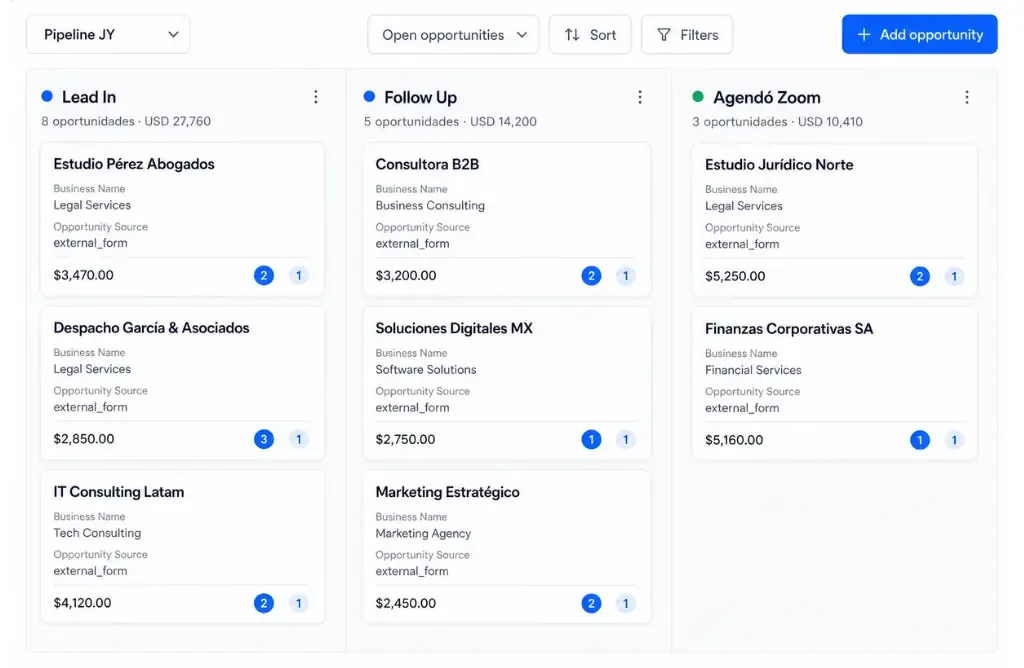This screenshot has width=1024, height=668.
Task: Click light badge 1 on Despacho García card
Action: click(x=298, y=439)
